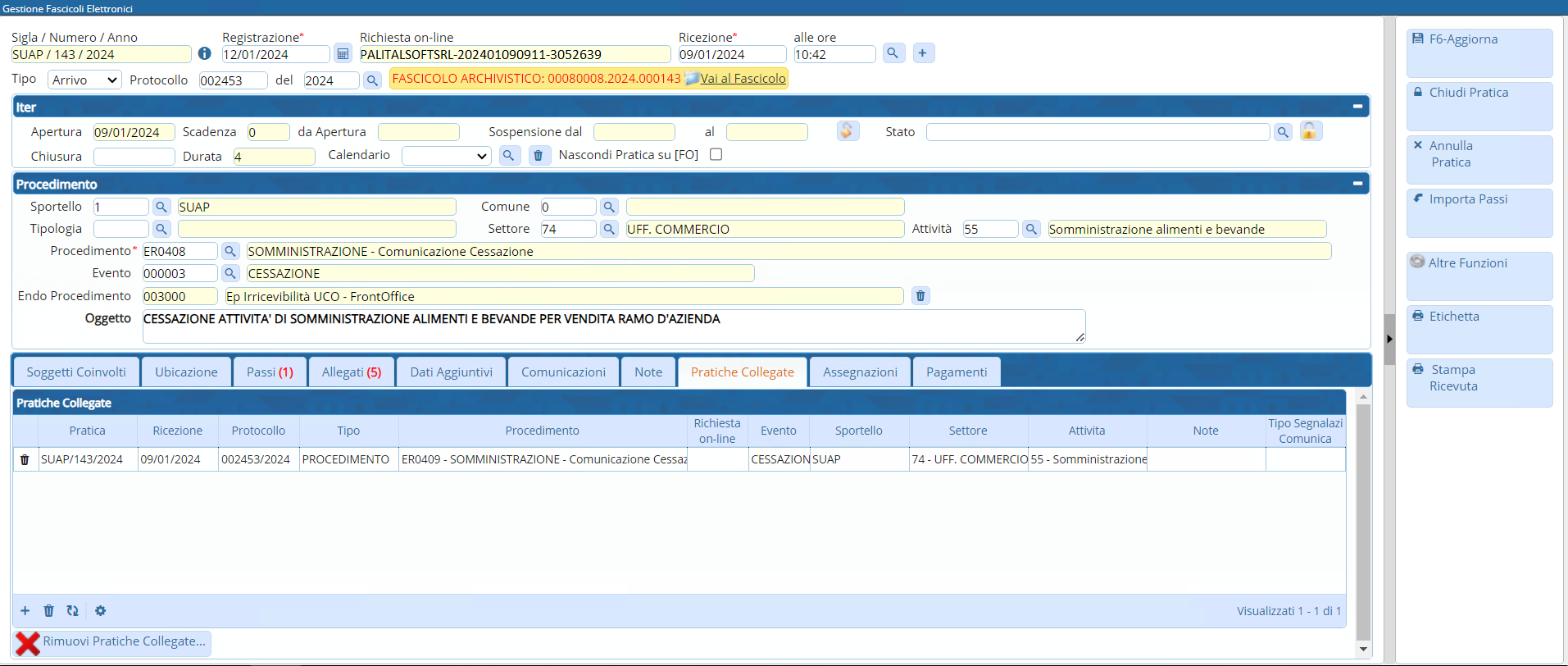Collapse the Iter section panel
The image size is (1568, 666).
(x=1357, y=107)
